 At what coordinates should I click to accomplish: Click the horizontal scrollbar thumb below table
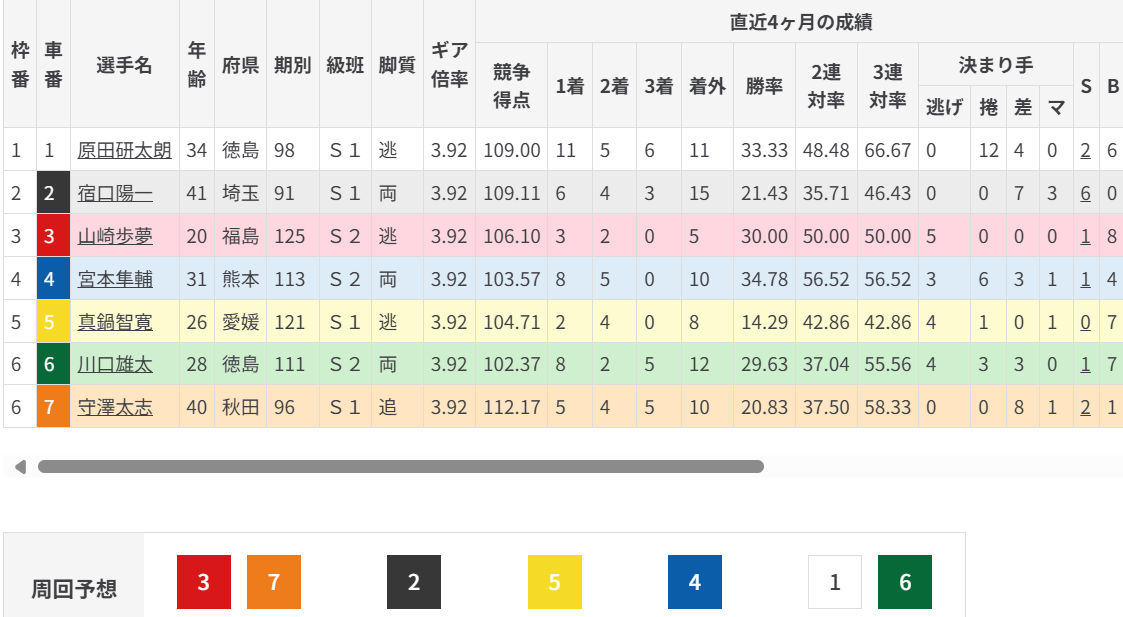coord(400,466)
